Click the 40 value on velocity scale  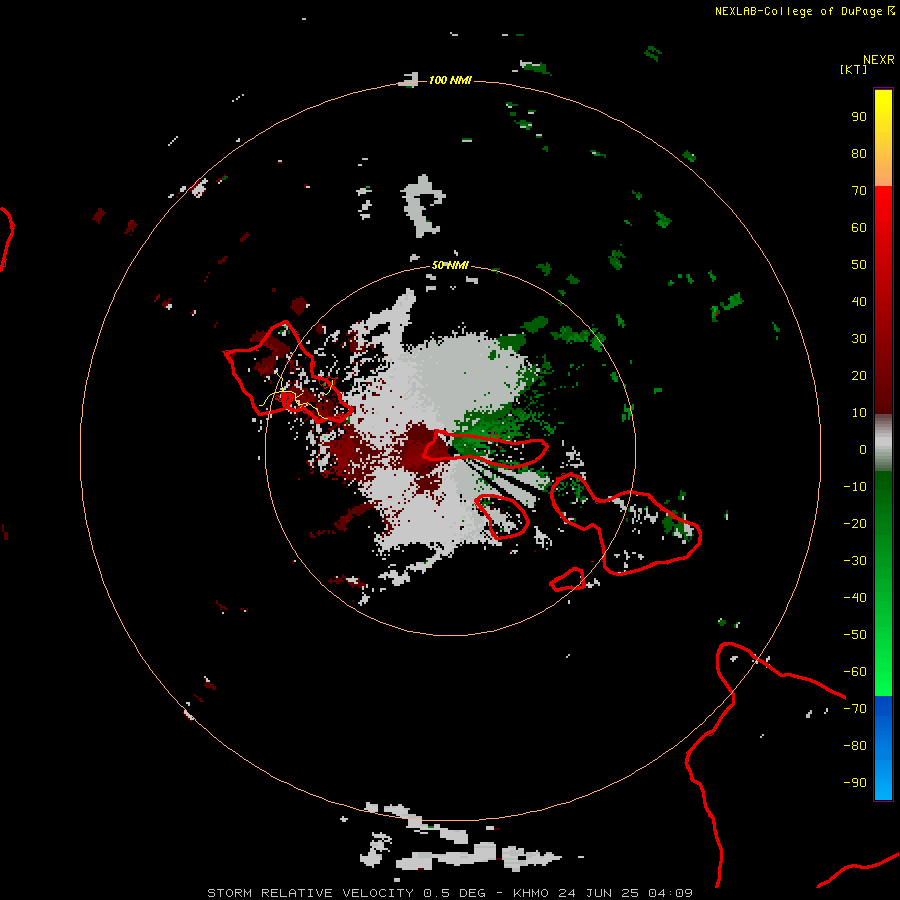coord(859,302)
